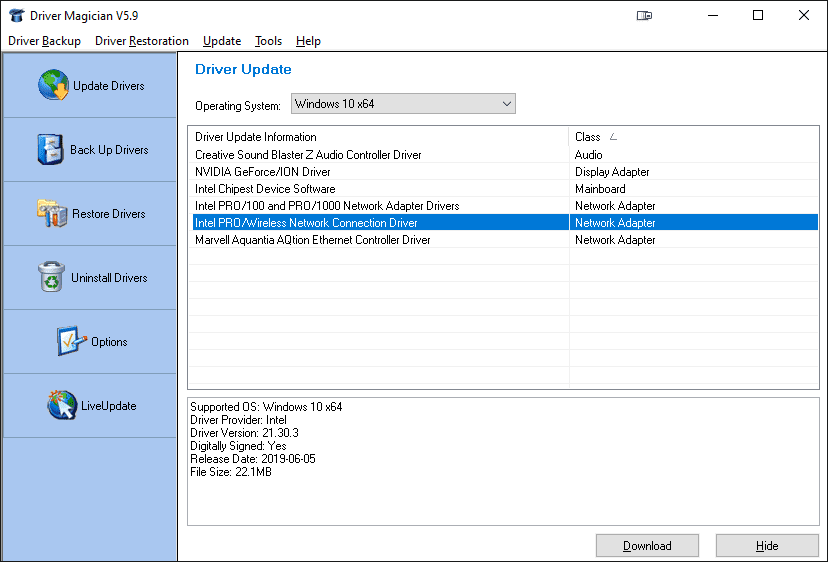Select Creative Sound Blaster Z Audio driver
Image resolution: width=828 pixels, height=562 pixels.
pos(308,155)
